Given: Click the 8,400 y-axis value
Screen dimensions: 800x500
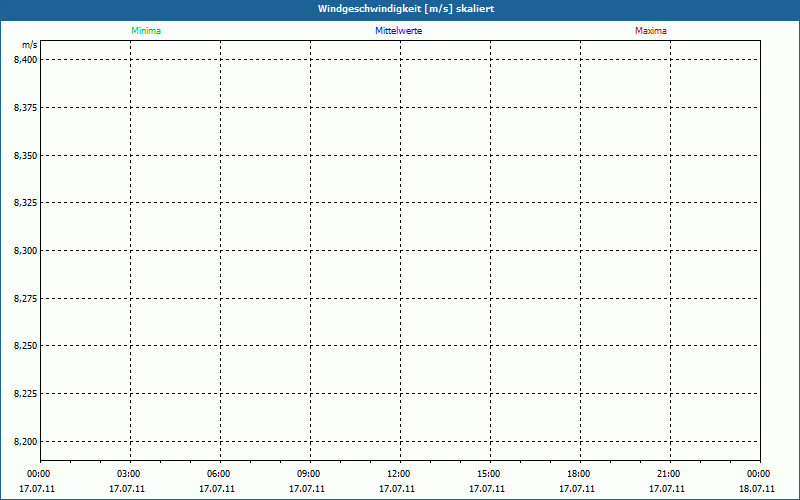Looking at the screenshot, I should pyautogui.click(x=26, y=60).
